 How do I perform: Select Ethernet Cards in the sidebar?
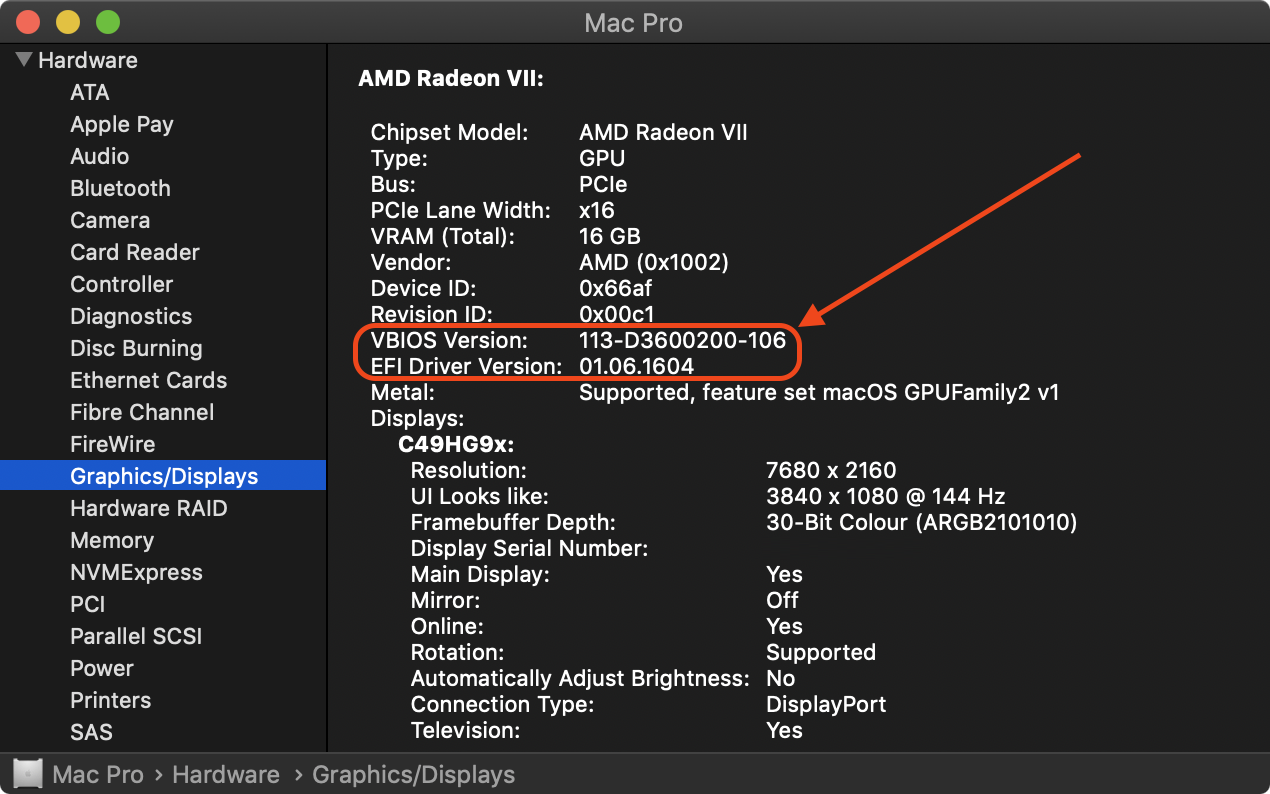click(x=149, y=380)
